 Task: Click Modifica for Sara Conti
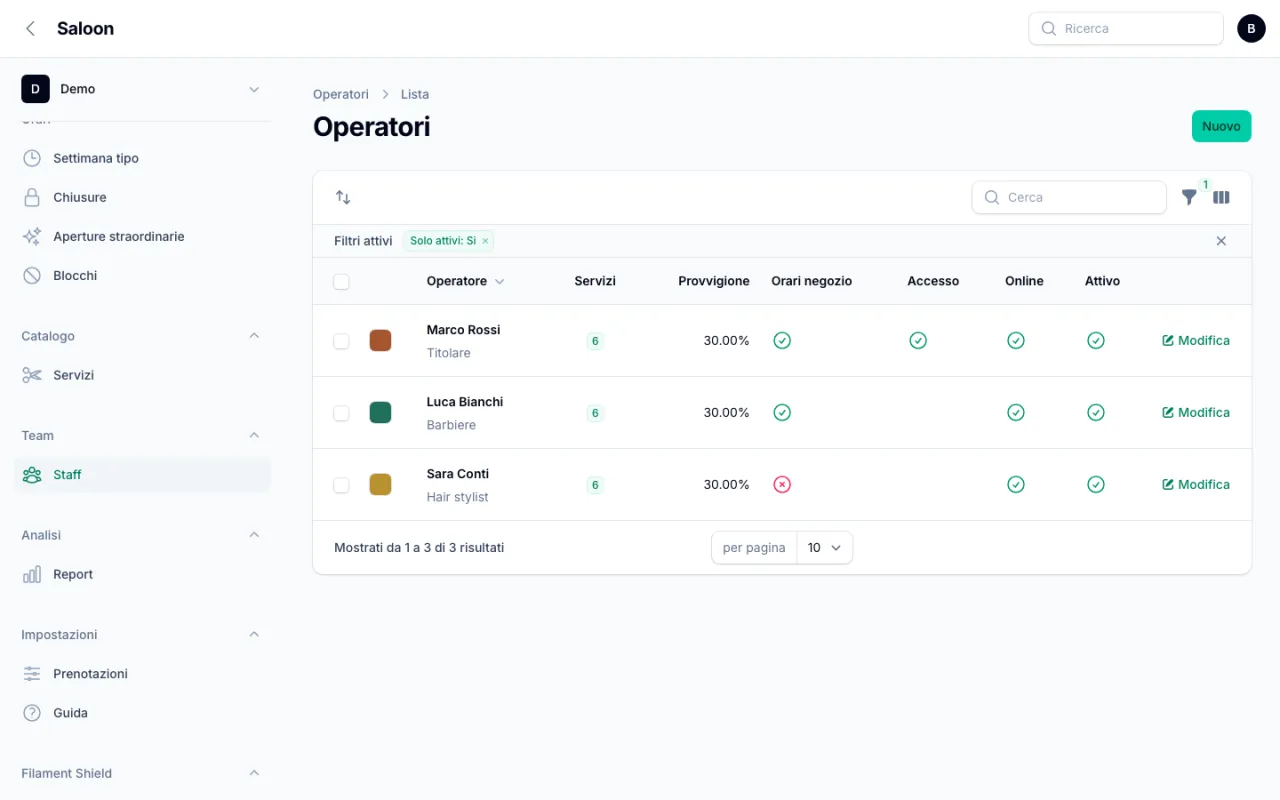(x=1196, y=484)
